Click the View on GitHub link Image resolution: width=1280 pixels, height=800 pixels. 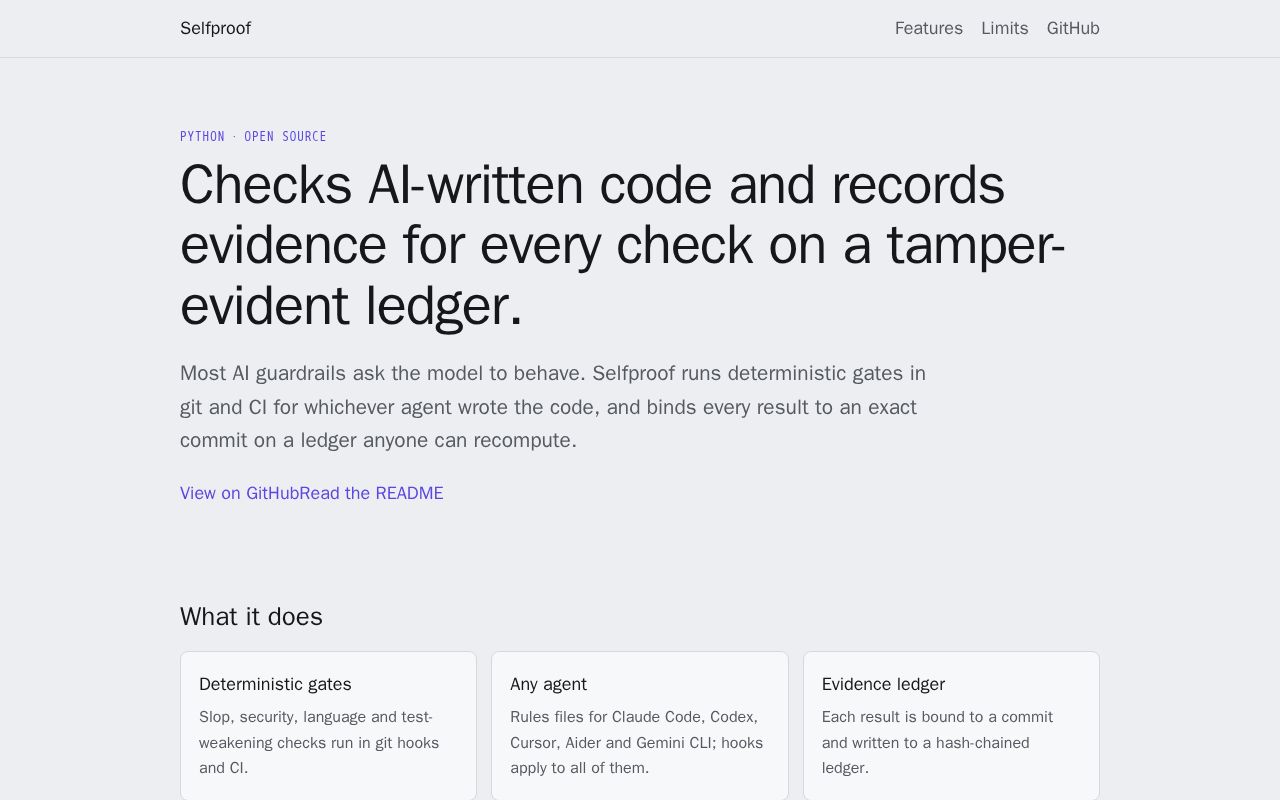point(239,493)
